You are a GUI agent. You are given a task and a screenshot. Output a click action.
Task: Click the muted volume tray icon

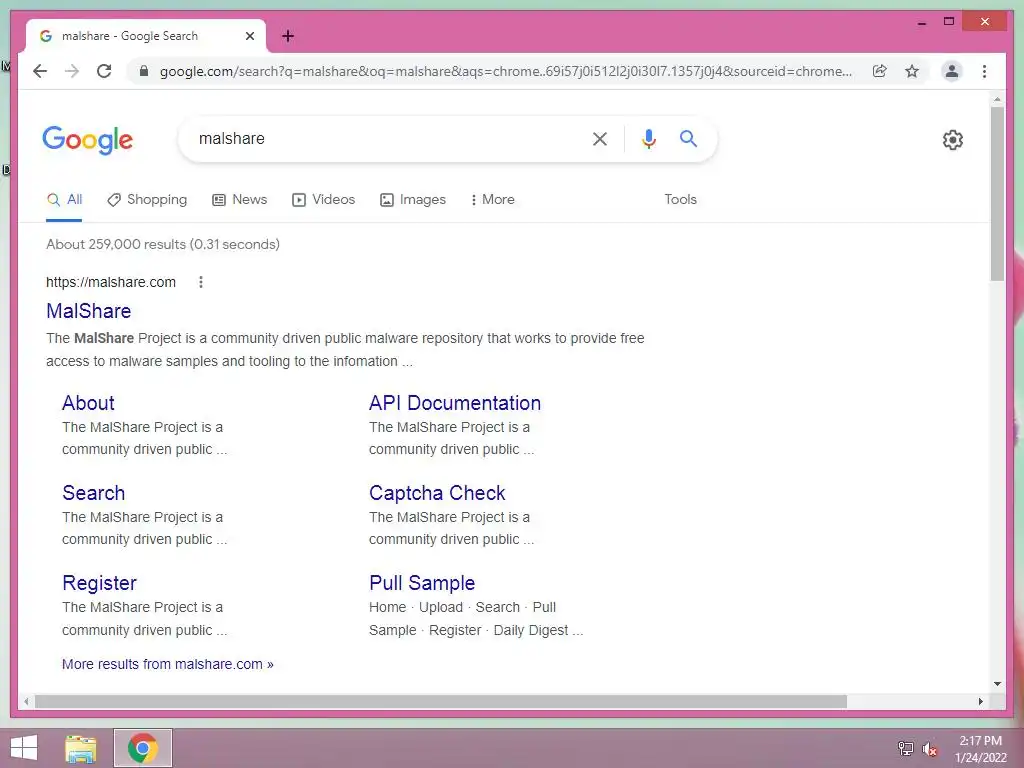[x=930, y=748]
